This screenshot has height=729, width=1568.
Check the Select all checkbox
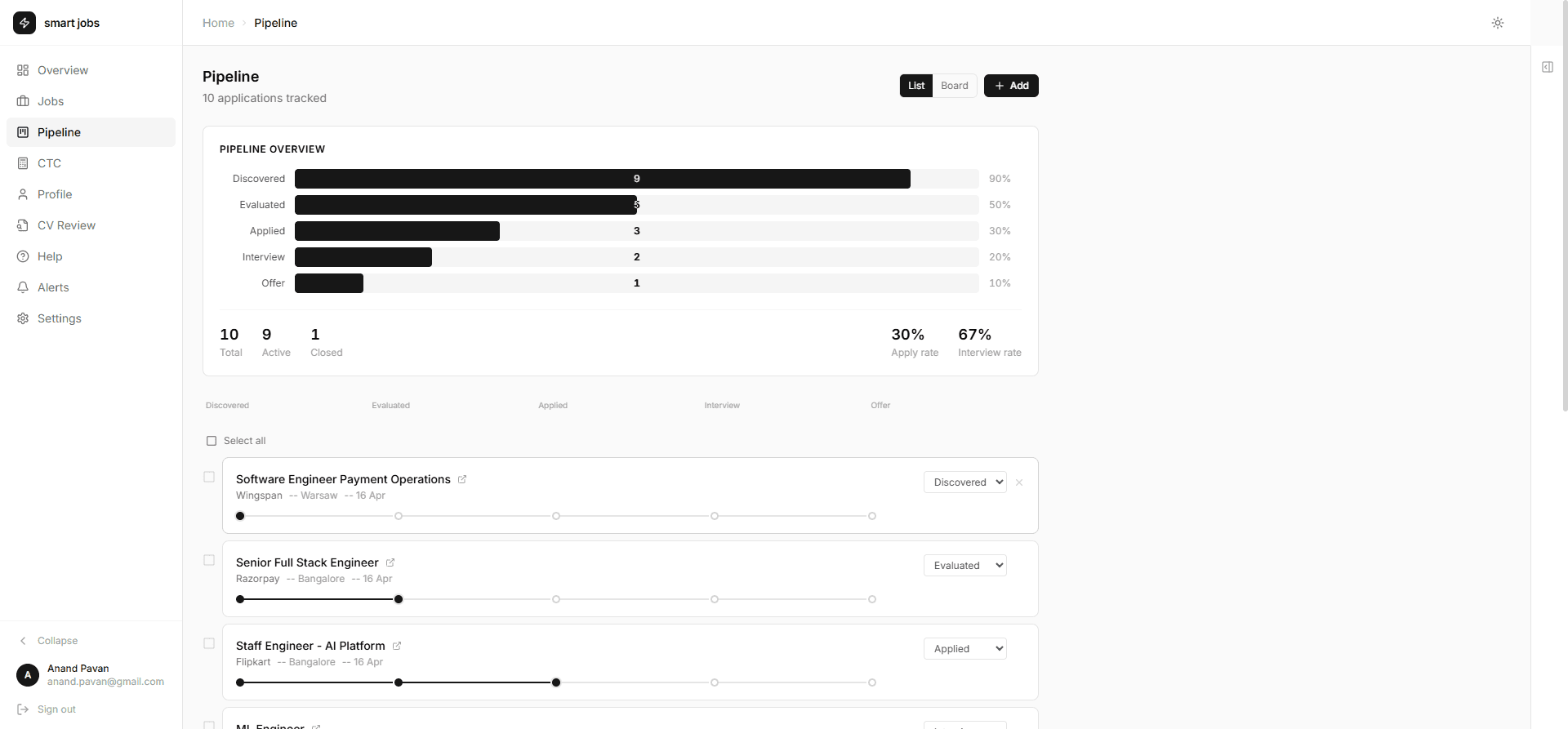pos(212,441)
